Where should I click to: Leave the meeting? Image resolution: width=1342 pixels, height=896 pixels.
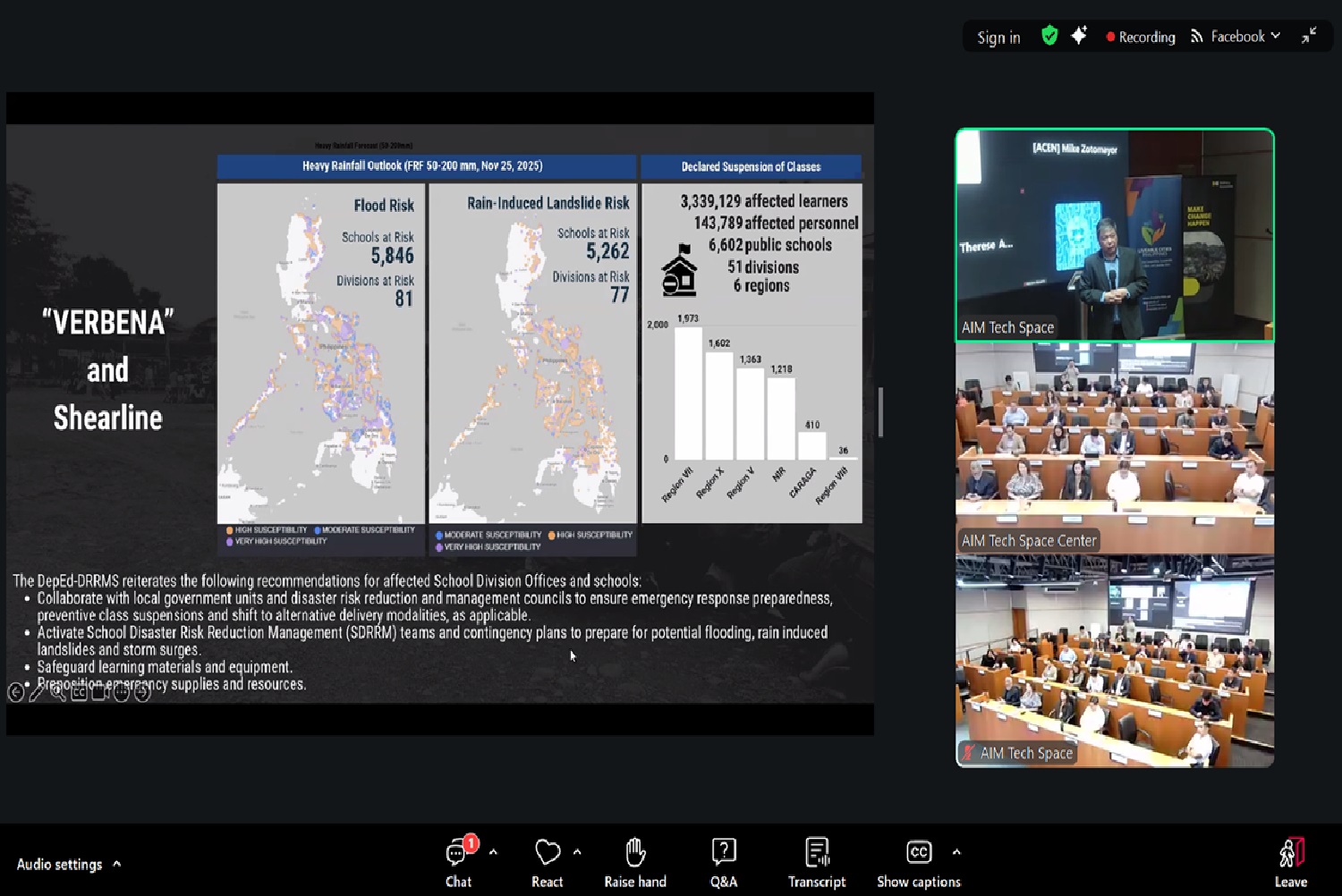pos(1290,862)
